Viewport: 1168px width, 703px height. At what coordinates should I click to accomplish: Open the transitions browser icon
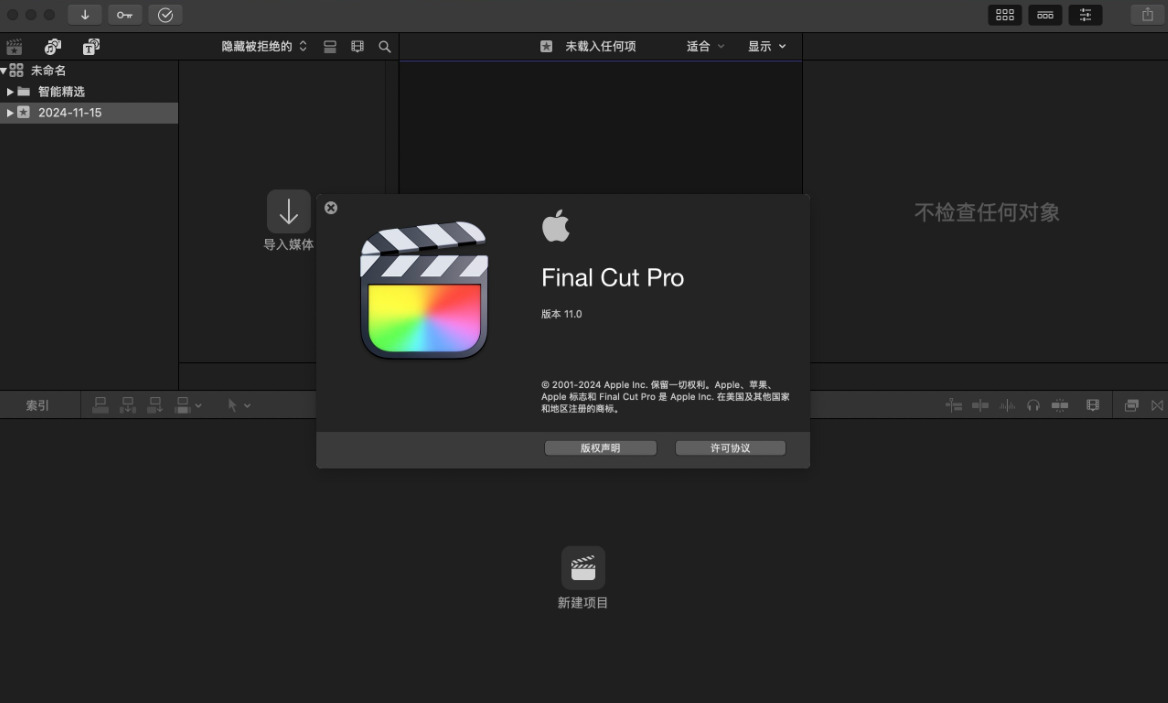click(1157, 405)
